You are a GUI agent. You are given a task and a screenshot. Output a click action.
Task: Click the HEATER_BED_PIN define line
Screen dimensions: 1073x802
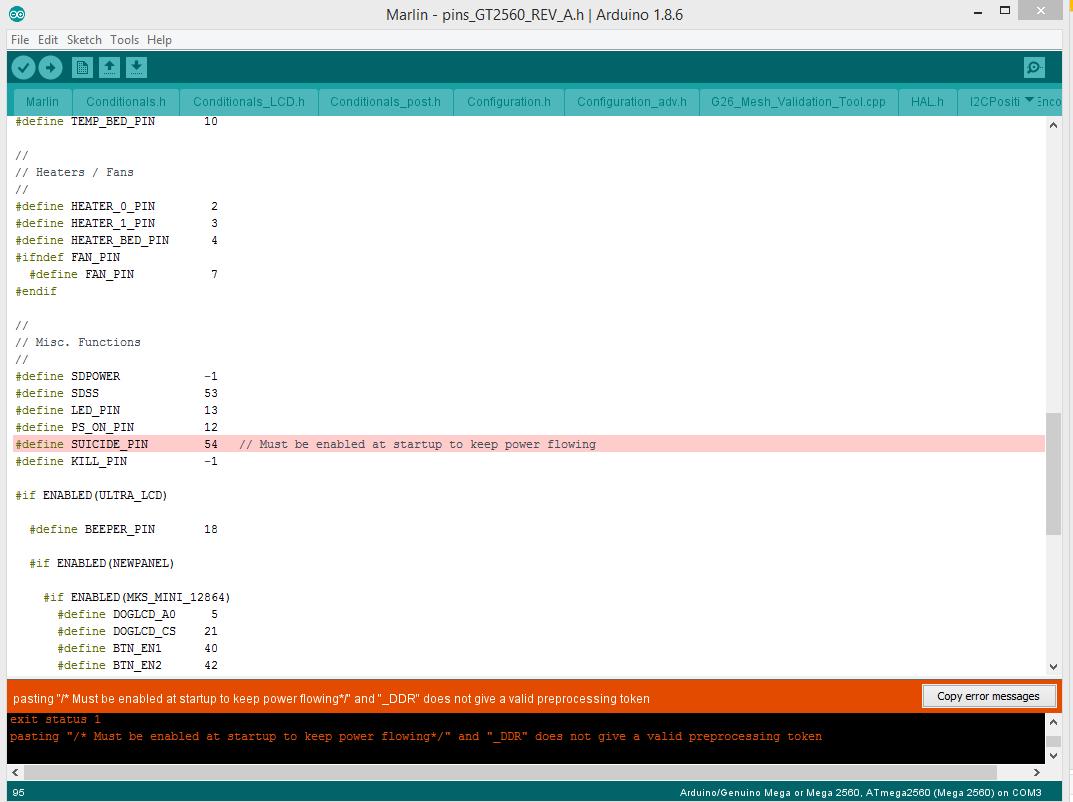click(116, 240)
